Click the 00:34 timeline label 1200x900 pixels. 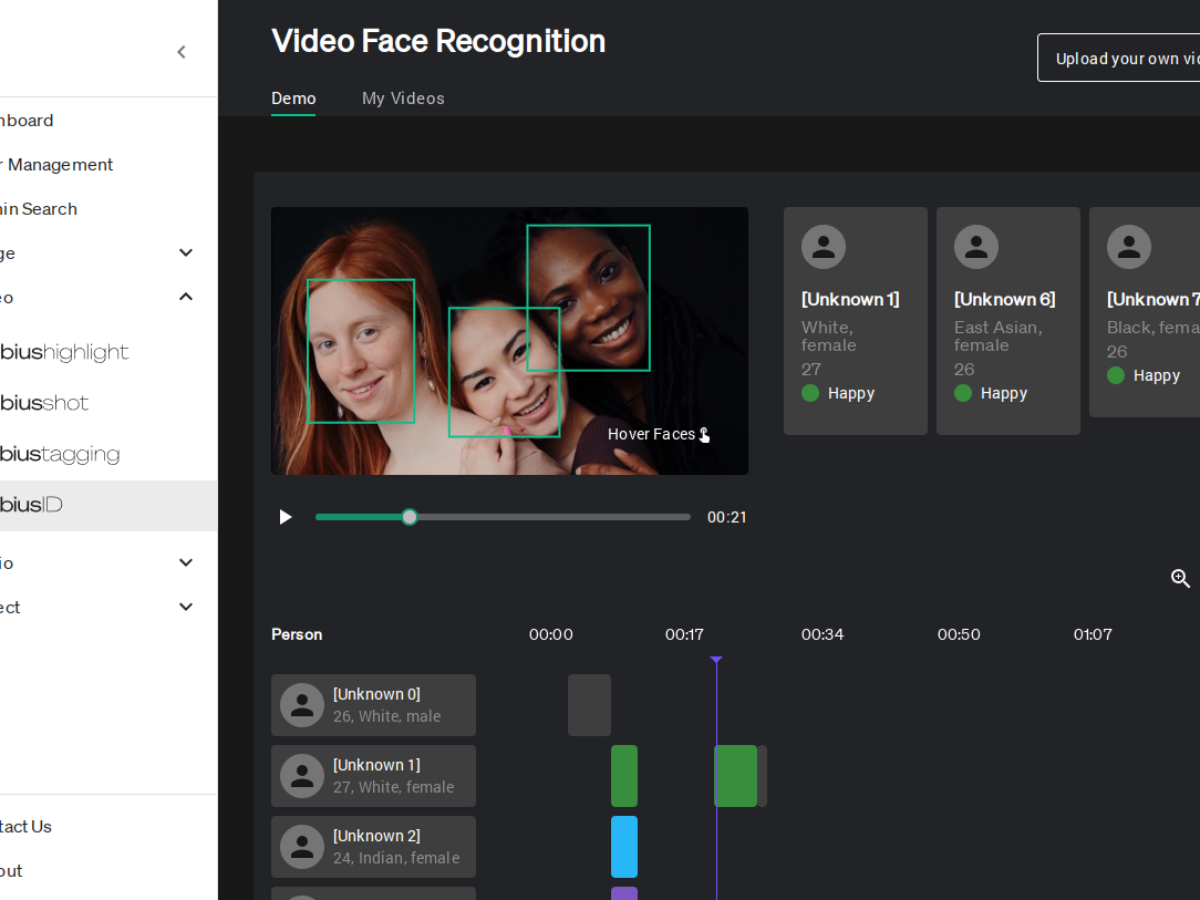[823, 634]
